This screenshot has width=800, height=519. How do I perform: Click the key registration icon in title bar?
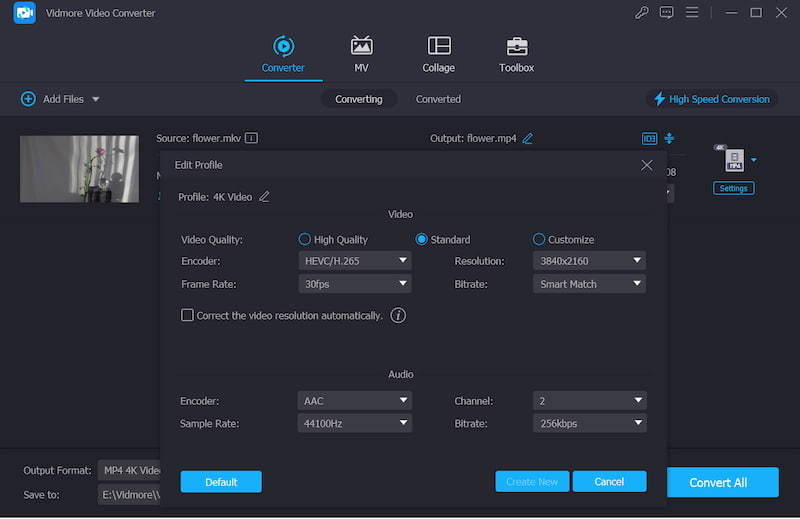point(642,13)
